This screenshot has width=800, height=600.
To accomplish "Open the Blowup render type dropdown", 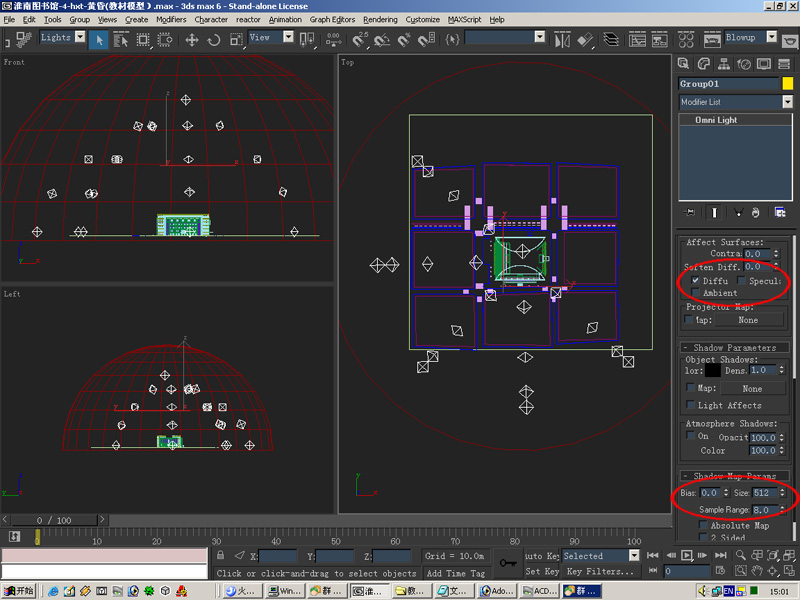I will click(772, 37).
